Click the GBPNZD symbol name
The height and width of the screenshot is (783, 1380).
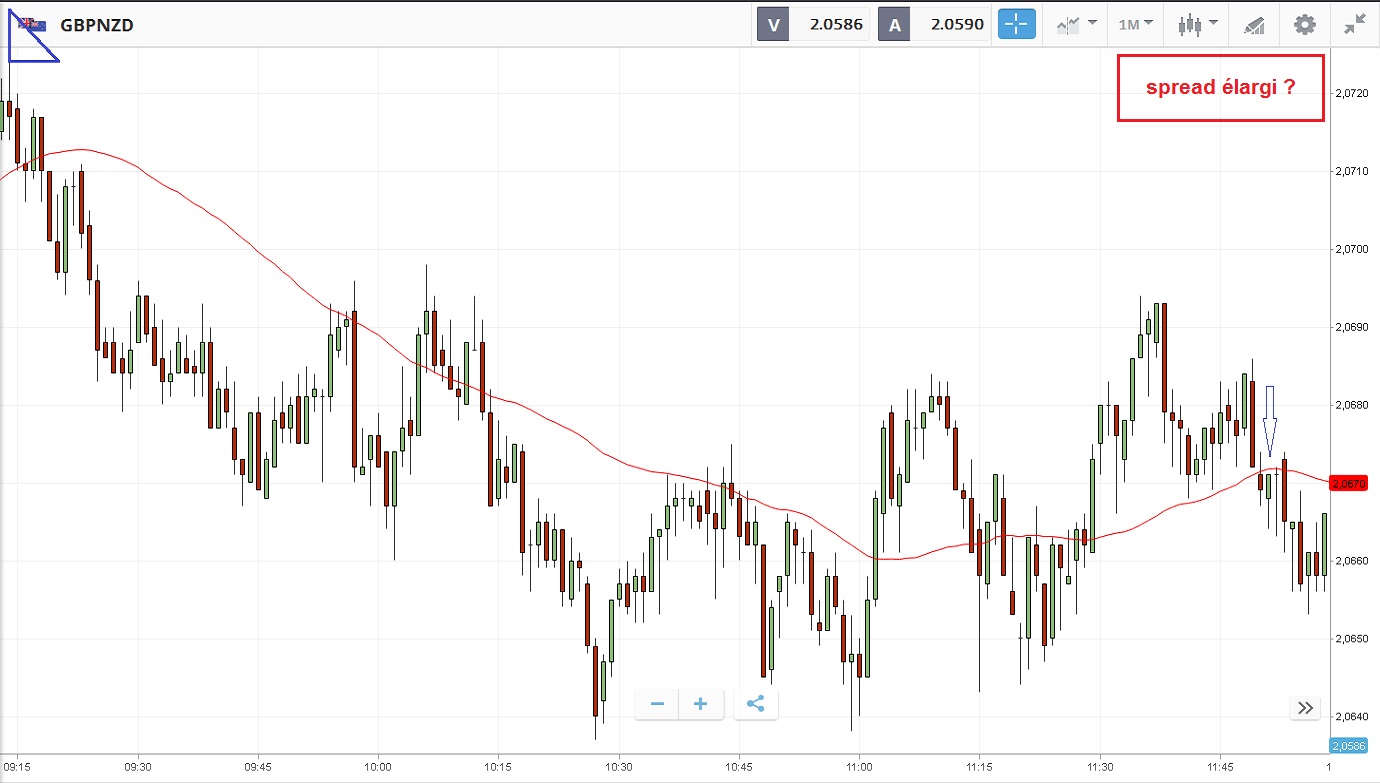tap(97, 25)
